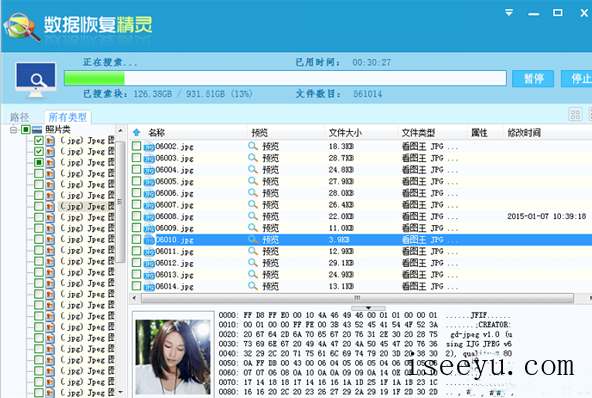Tick the checkbox for 06006.jpg
592x398 pixels.
(x=136, y=193)
